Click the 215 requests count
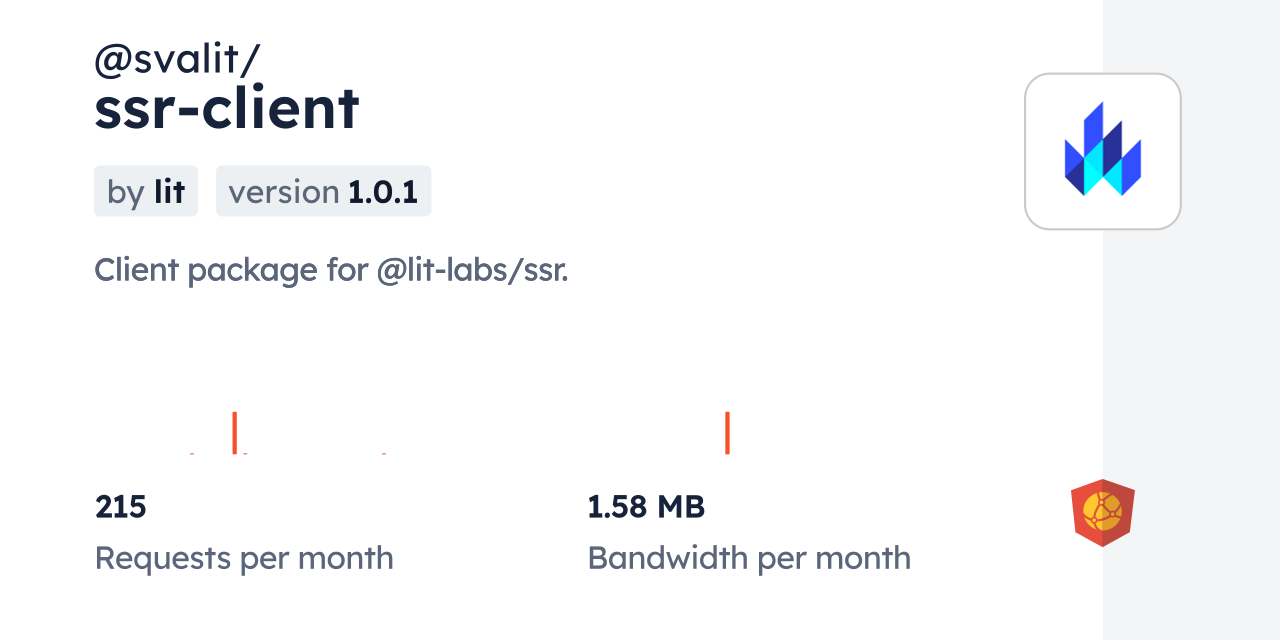The width and height of the screenshot is (1280, 640). pos(121,507)
